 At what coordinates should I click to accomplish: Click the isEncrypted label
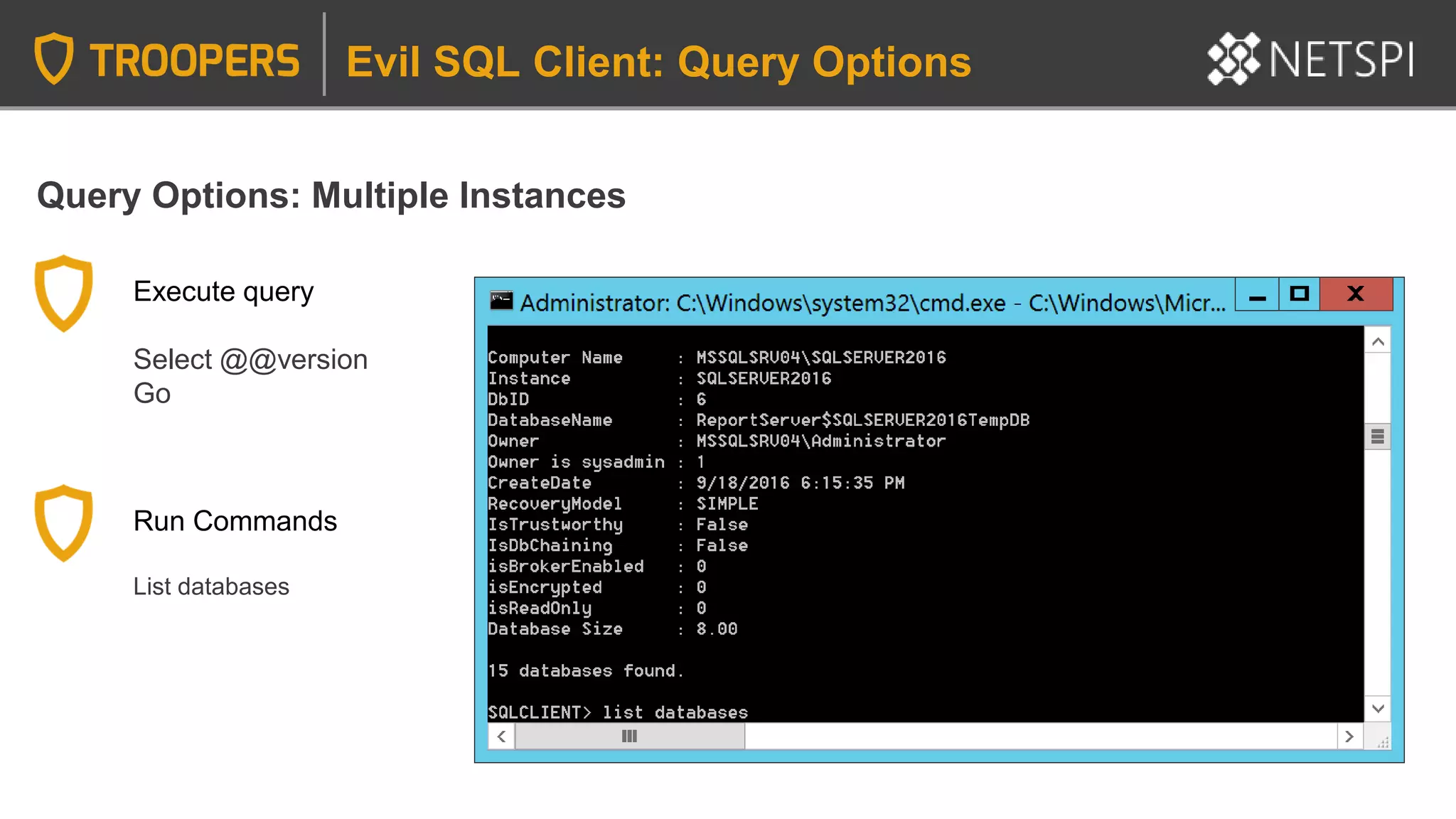(545, 587)
